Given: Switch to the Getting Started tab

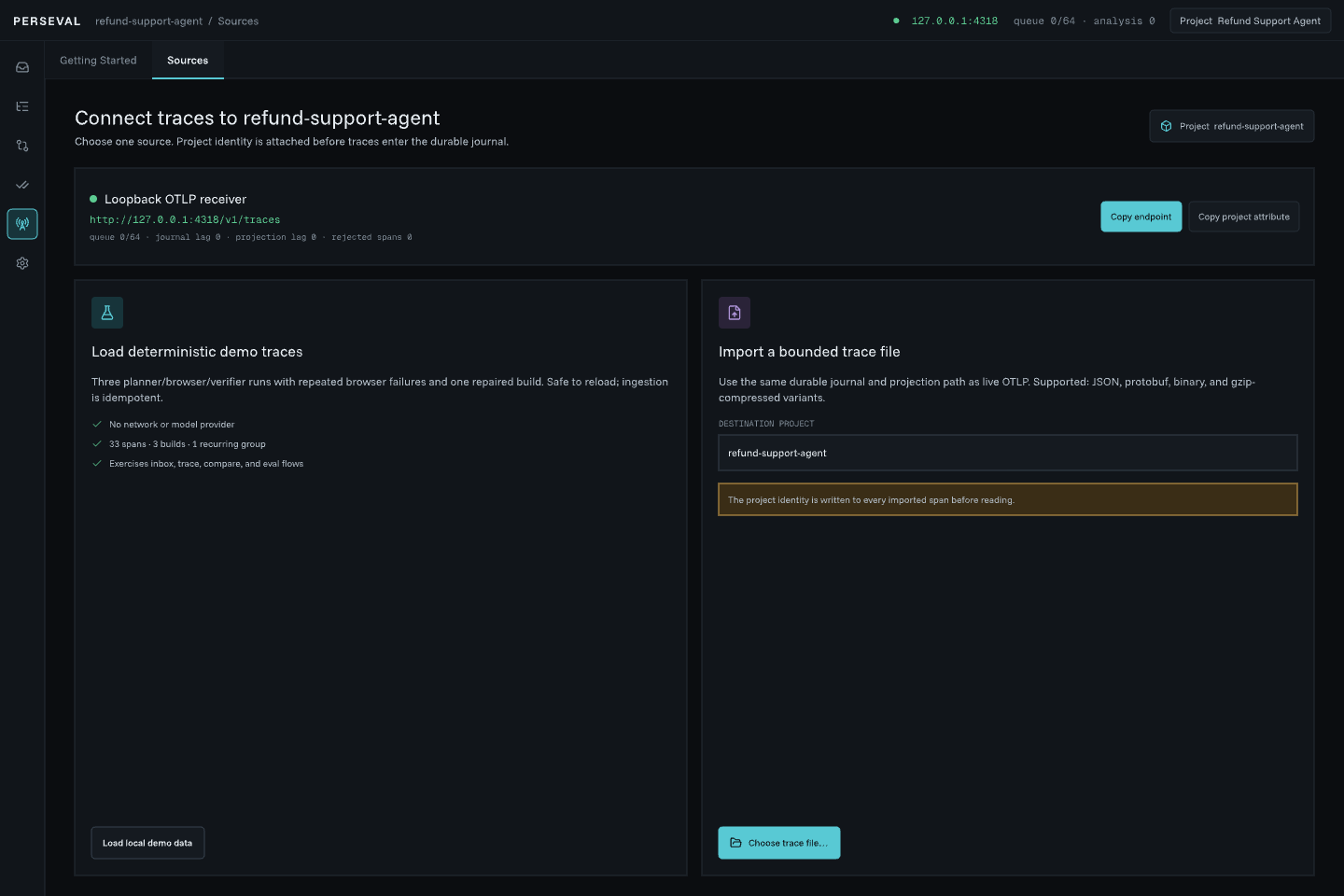Looking at the screenshot, I should tap(98, 60).
